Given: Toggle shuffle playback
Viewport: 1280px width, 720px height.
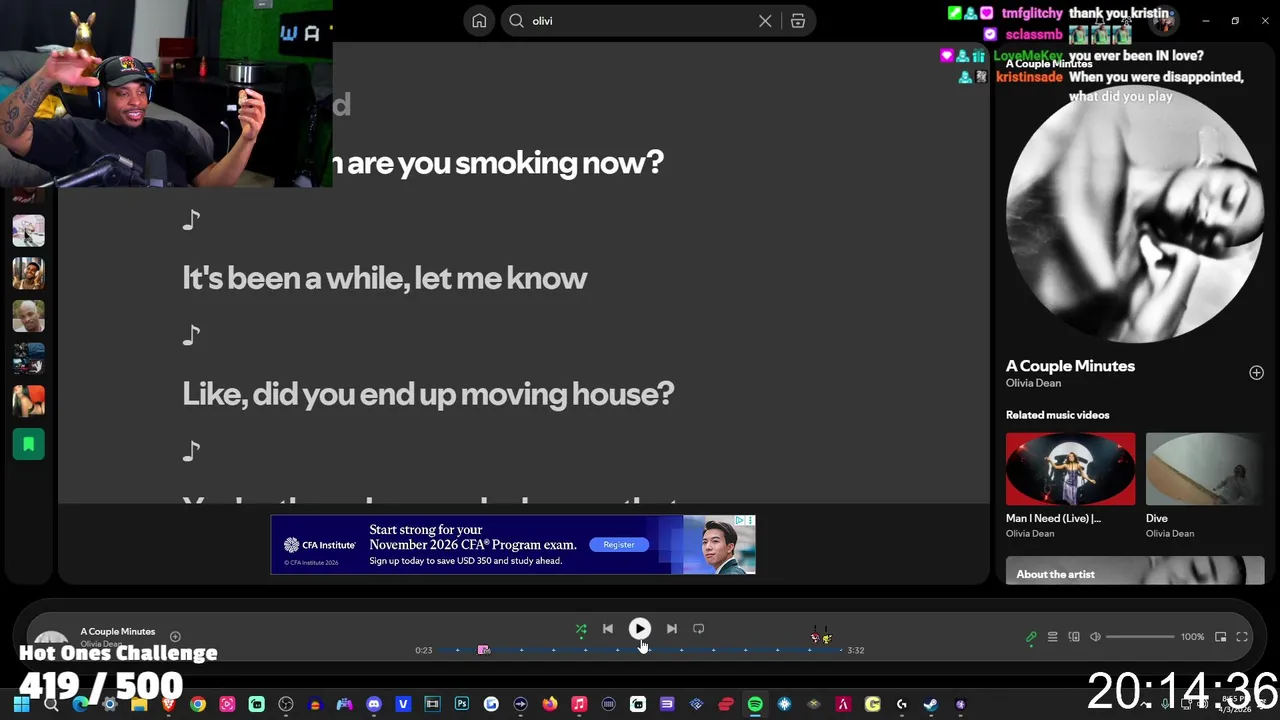Looking at the screenshot, I should pos(581,629).
